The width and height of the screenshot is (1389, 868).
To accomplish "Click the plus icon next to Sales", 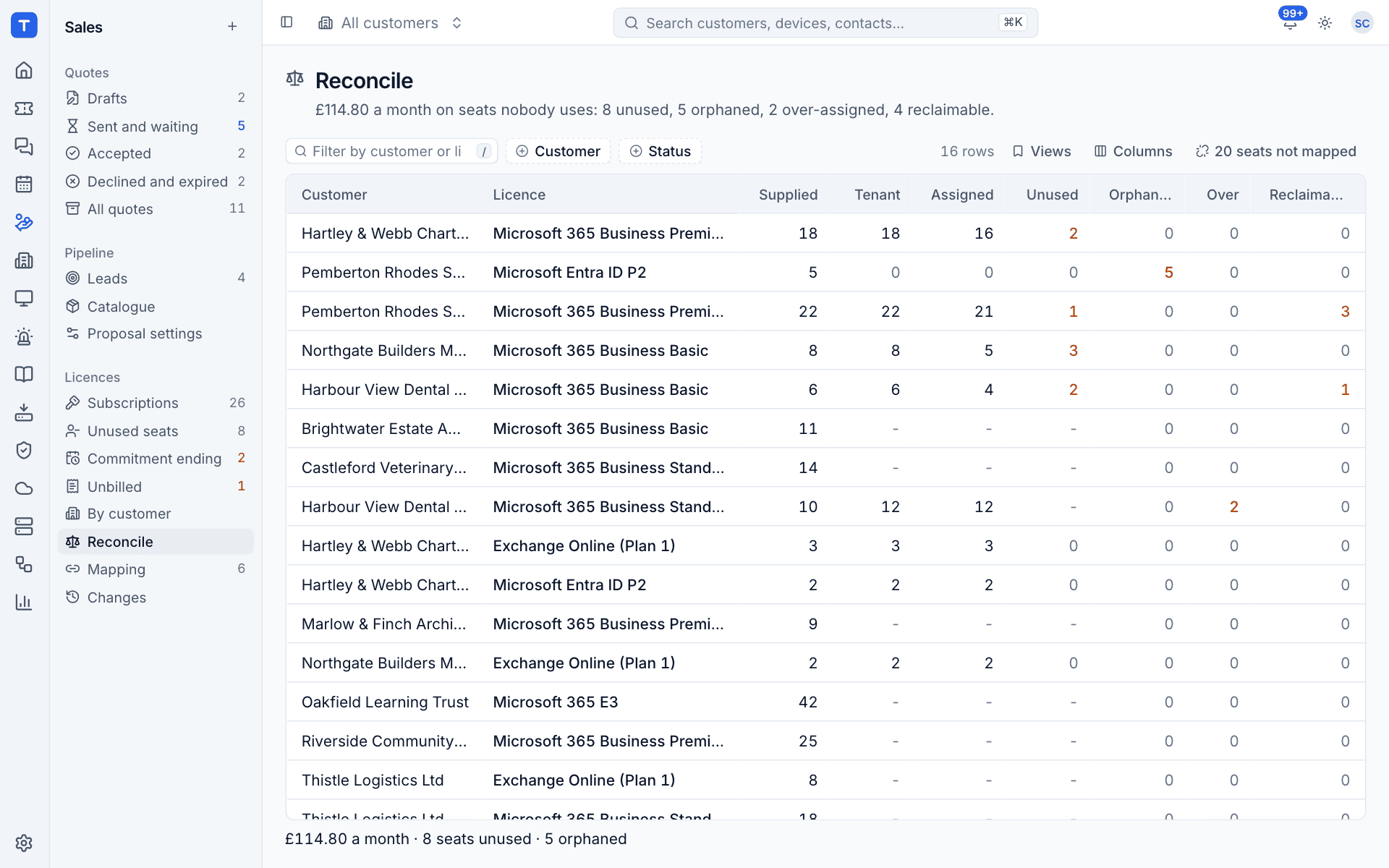I will pyautogui.click(x=232, y=27).
